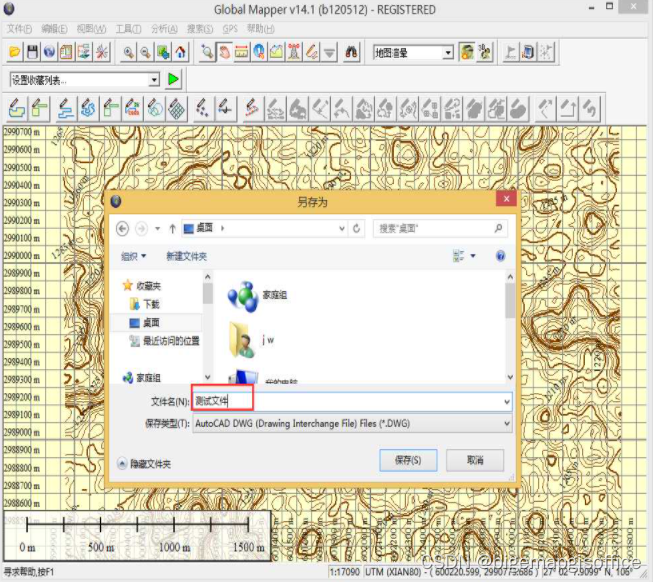Open the GPS menu
Screen dimensions: 656x582
230,29
